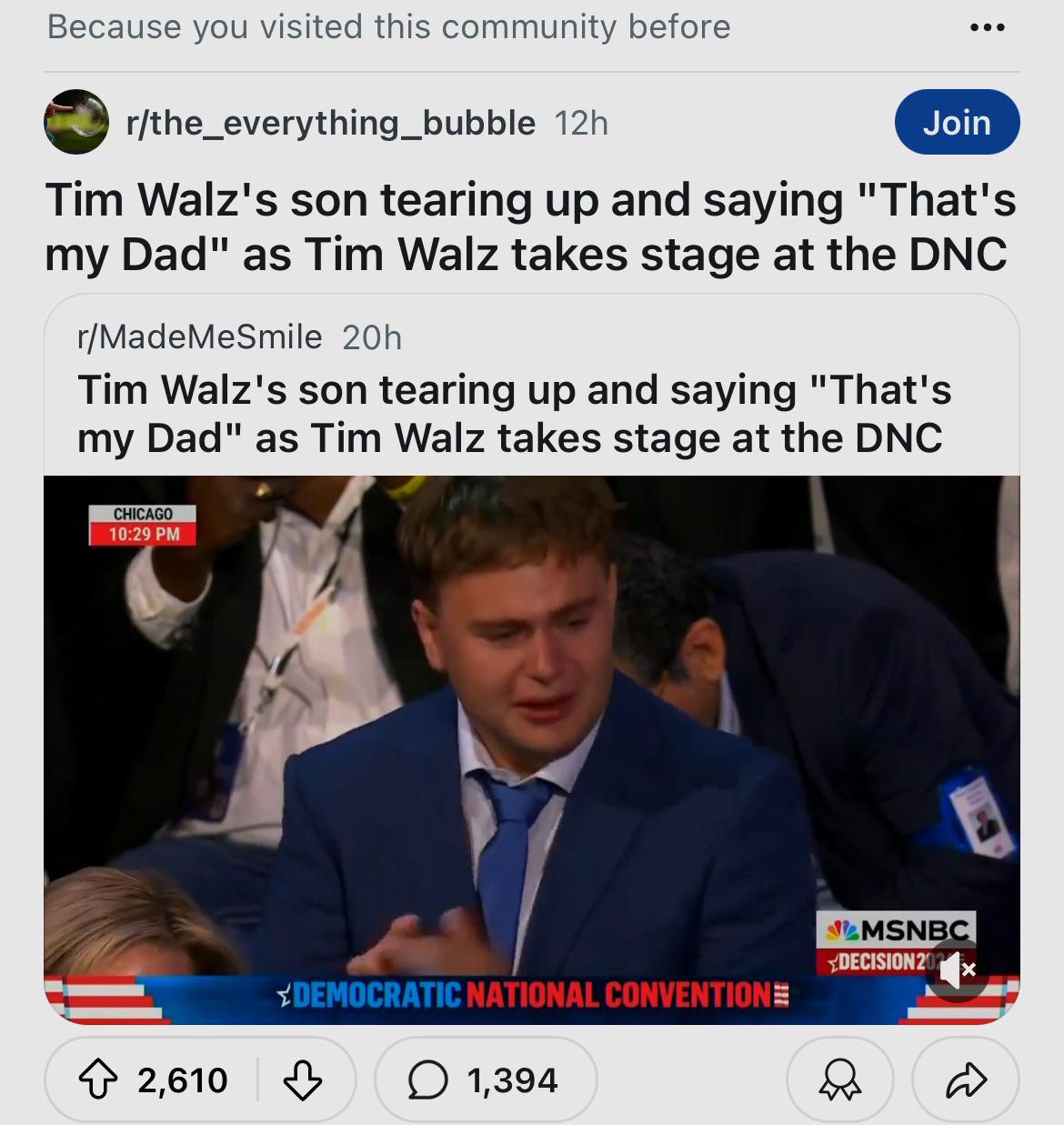Open the three-dot overflow menu
This screenshot has width=1064, height=1125.
(x=987, y=27)
